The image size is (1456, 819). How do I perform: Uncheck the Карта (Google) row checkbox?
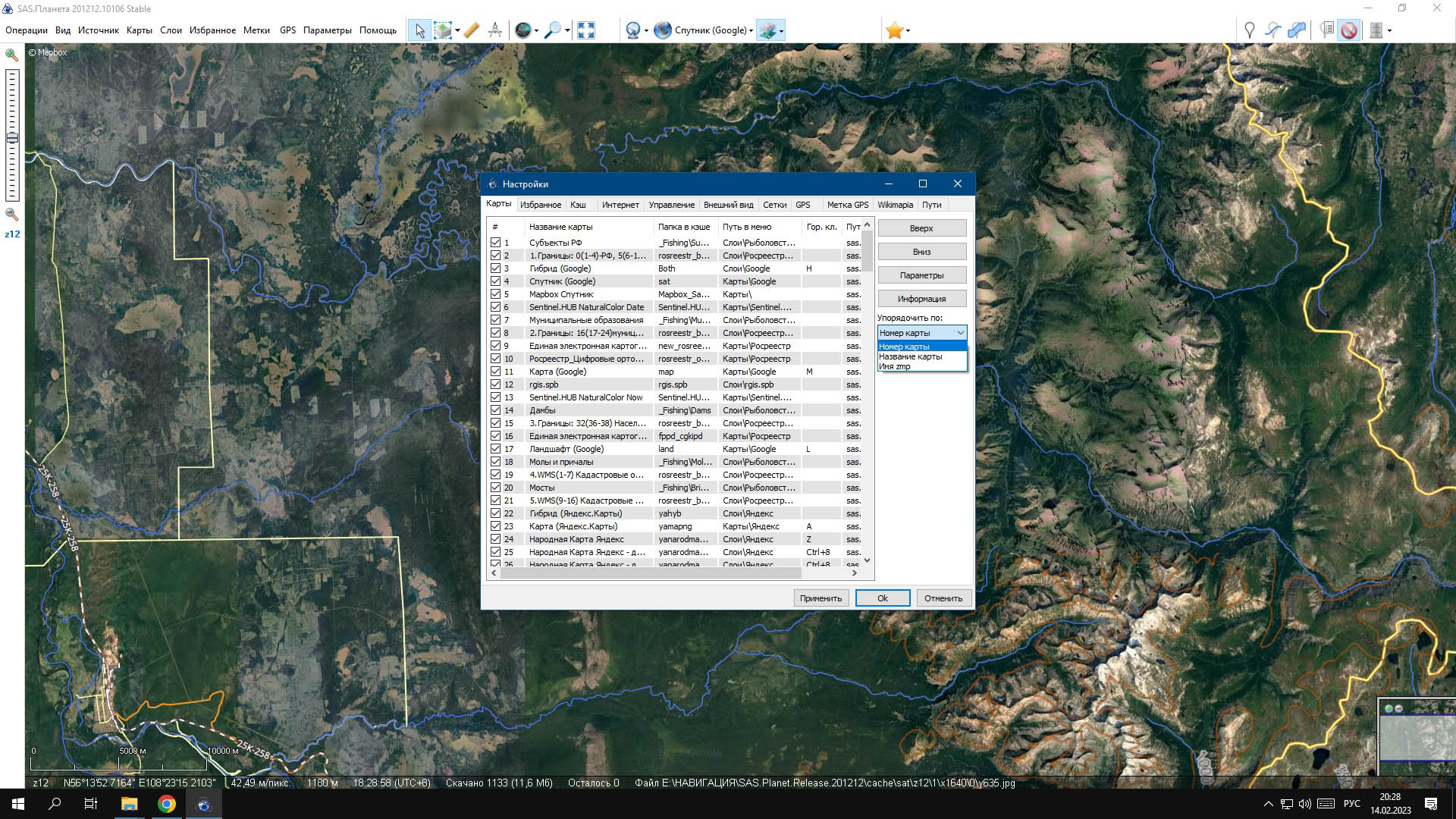(x=495, y=372)
